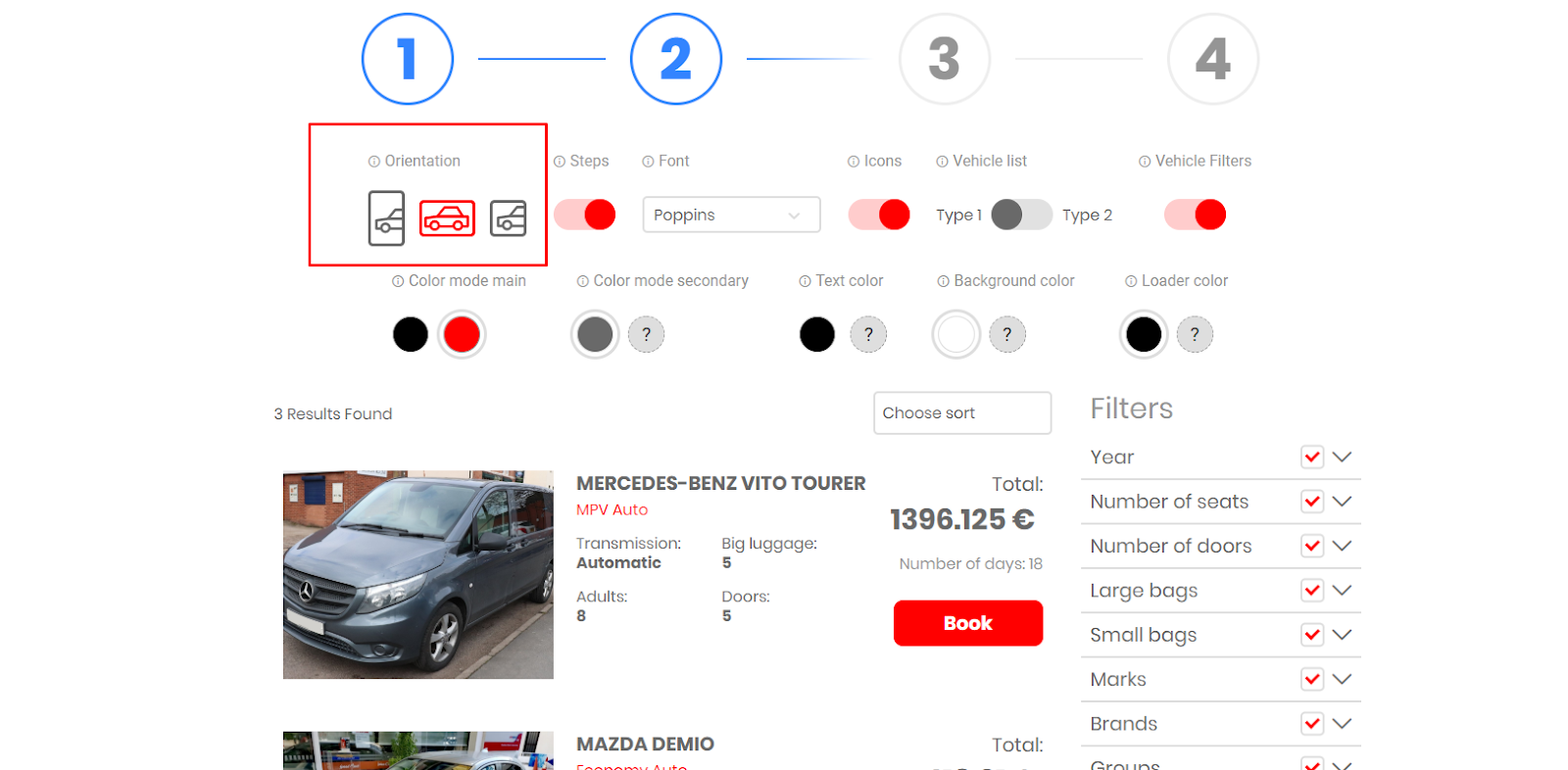Go to step 4 circle
Screen dimensions: 1568x770
pos(1213,59)
